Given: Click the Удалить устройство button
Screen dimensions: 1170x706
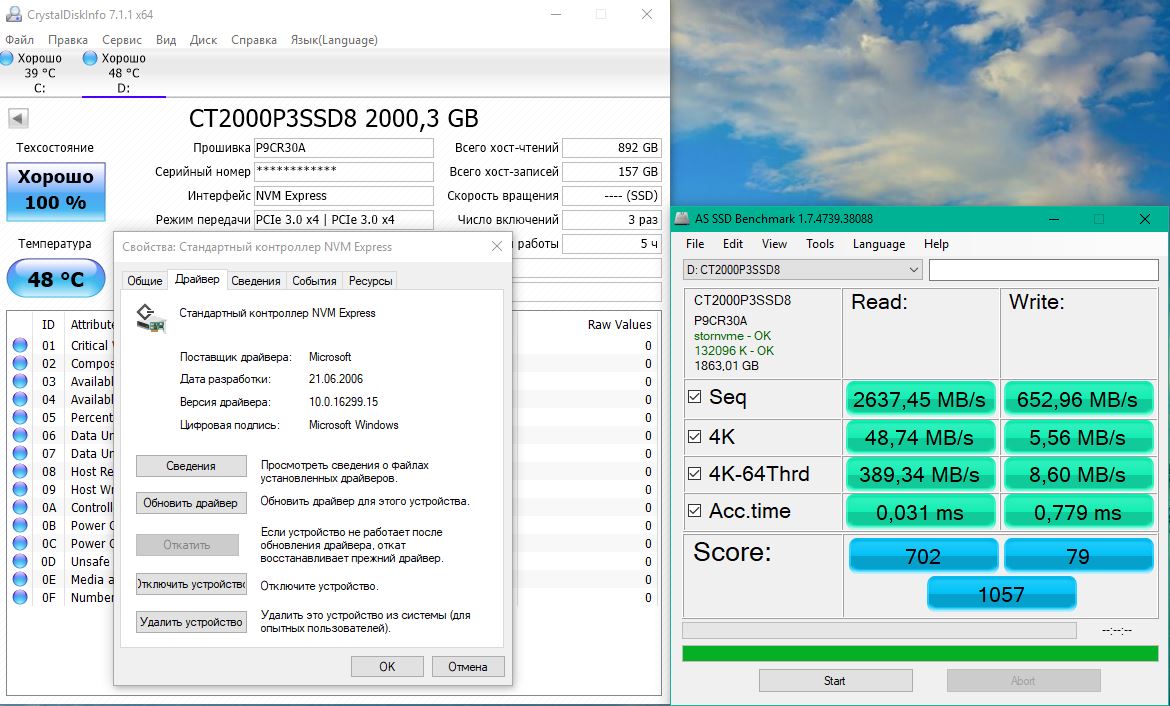Looking at the screenshot, I should pyautogui.click(x=191, y=622).
